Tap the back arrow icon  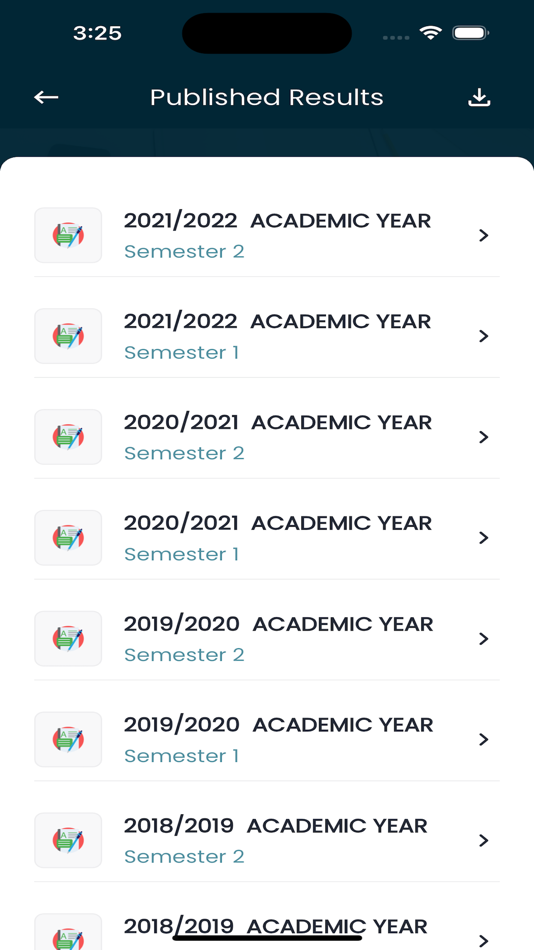point(46,97)
